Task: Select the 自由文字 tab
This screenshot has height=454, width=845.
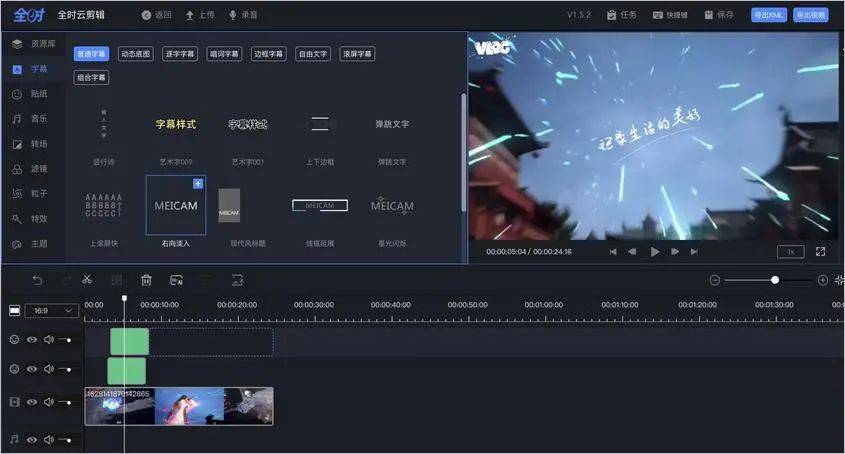Action: click(313, 54)
